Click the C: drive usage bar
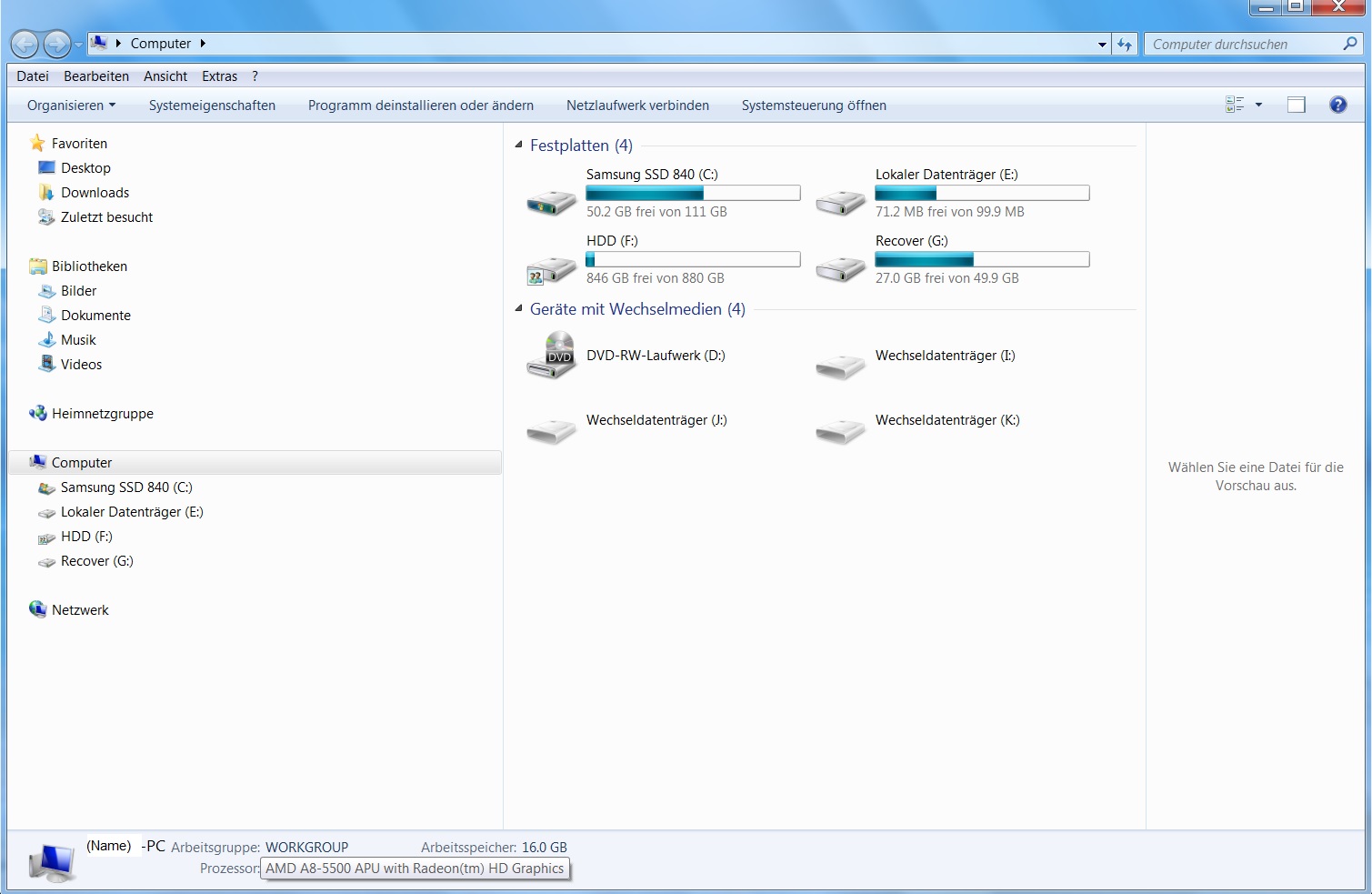This screenshot has width=1372, height=894. pos(693,193)
